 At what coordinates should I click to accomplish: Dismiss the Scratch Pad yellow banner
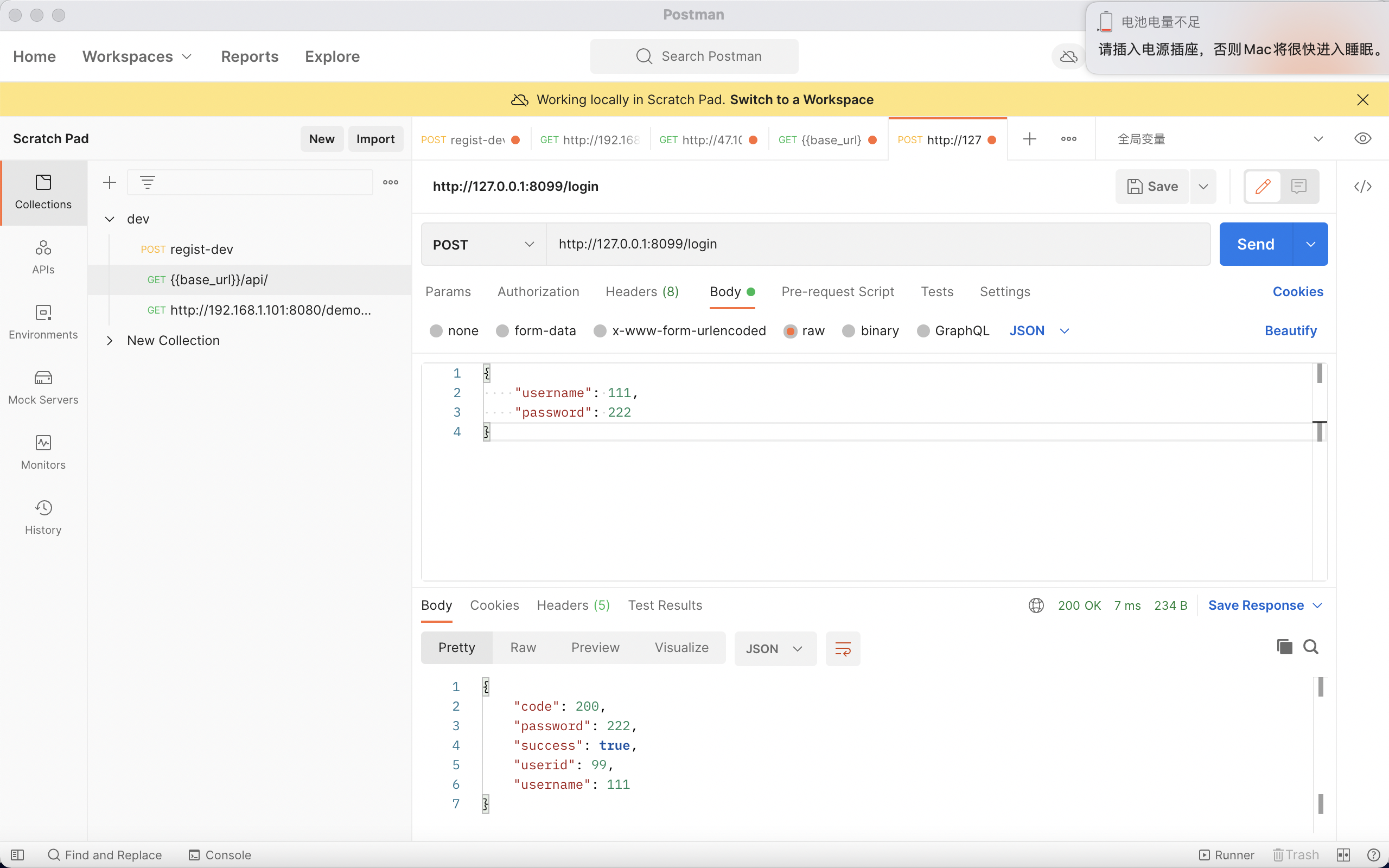click(1362, 99)
